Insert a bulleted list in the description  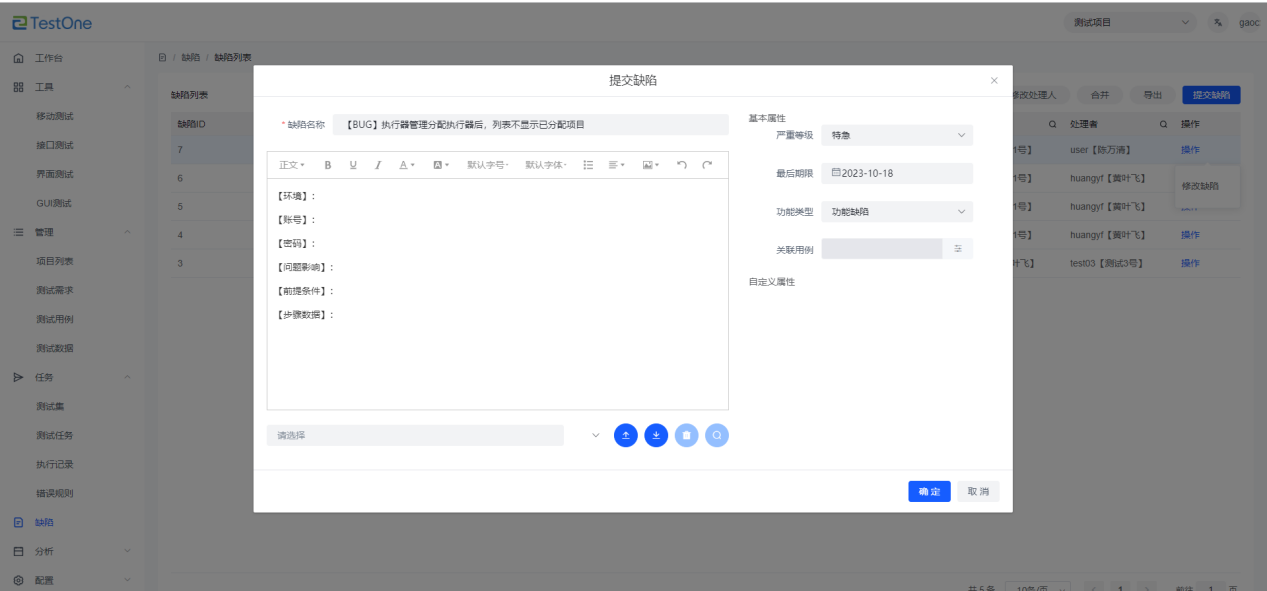(588, 165)
